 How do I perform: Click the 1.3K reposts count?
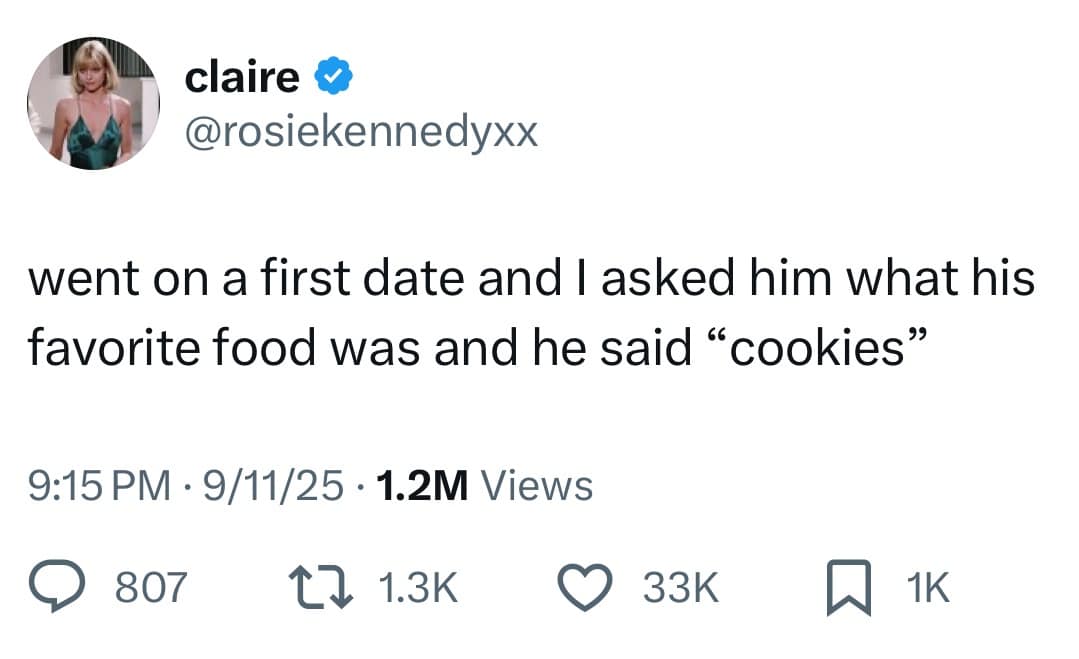[420, 588]
